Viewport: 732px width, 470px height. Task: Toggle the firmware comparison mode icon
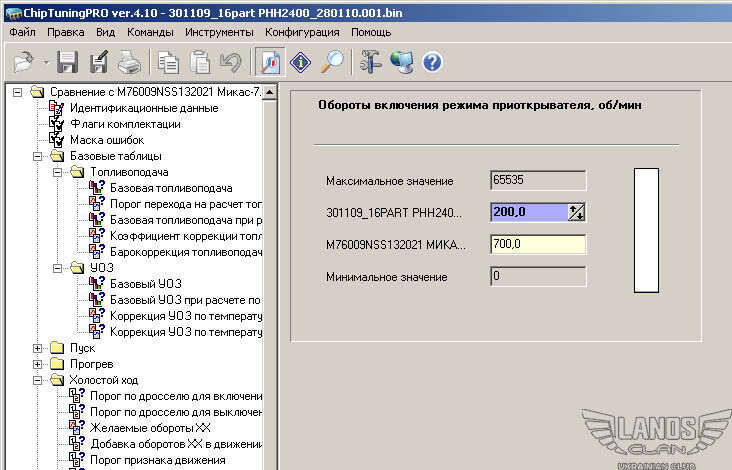[270, 62]
